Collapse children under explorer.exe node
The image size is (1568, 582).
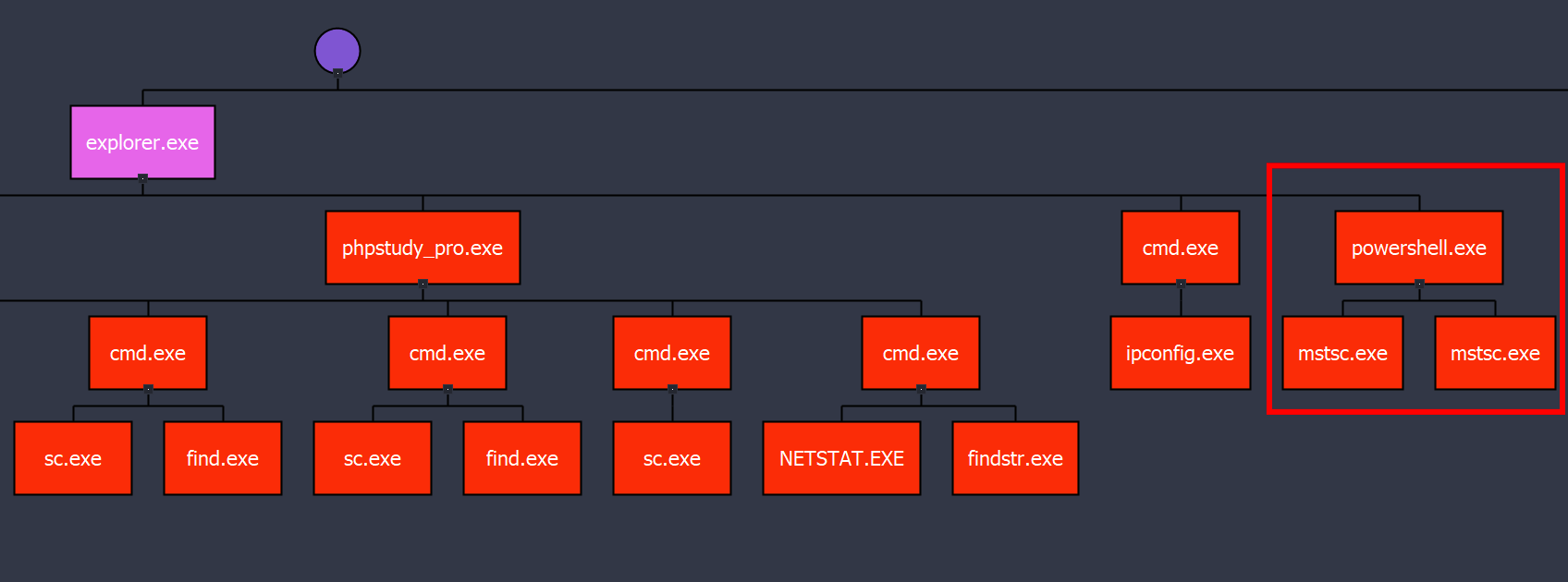coord(142,177)
